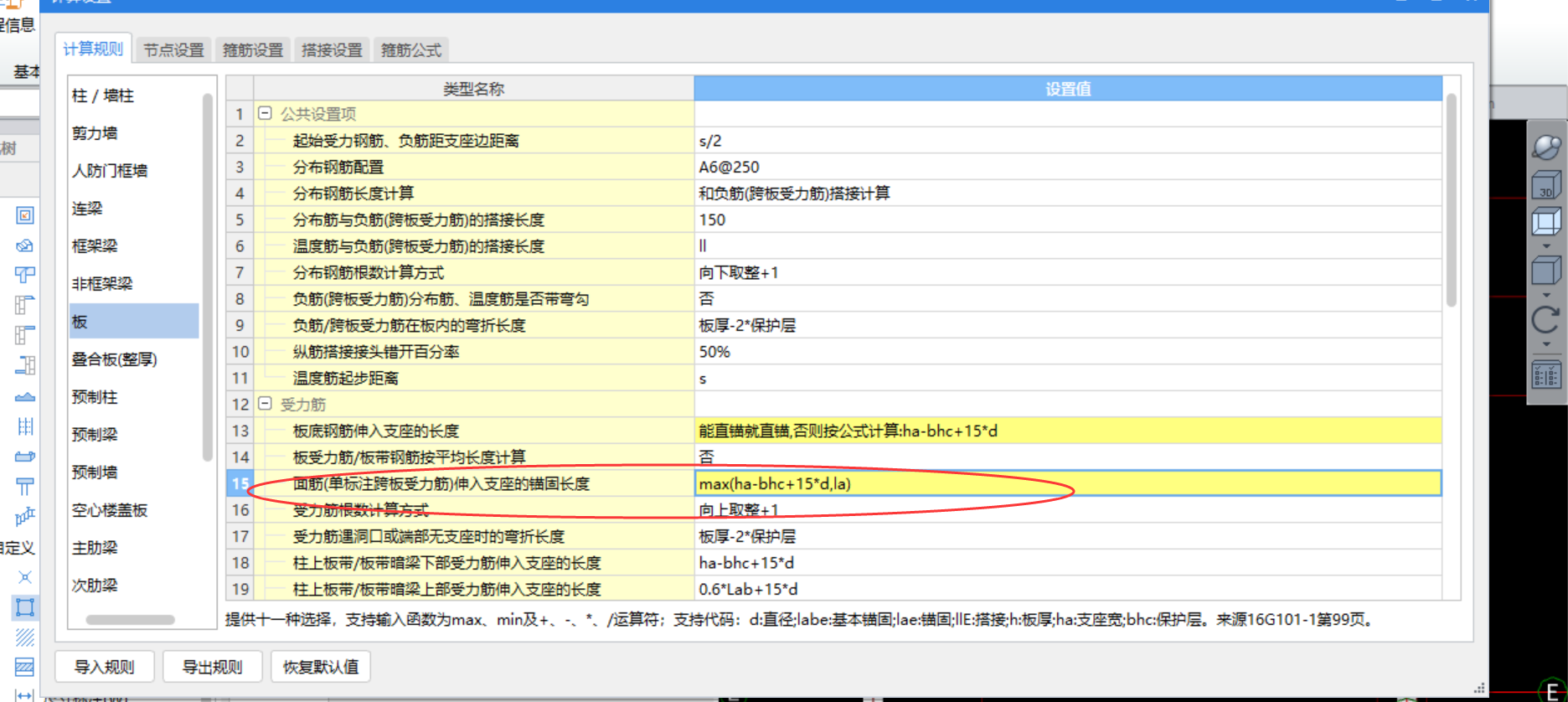Select the double-line T column cap icon
The height and width of the screenshot is (702, 1568).
point(25,487)
